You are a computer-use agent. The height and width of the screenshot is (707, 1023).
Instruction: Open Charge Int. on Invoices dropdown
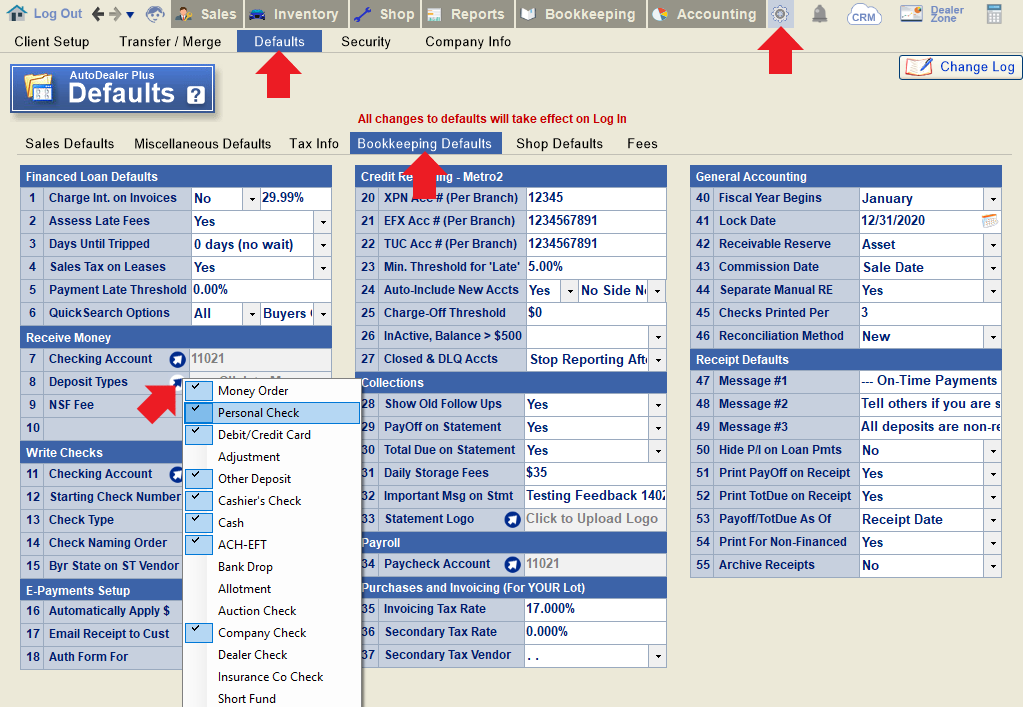pos(252,199)
